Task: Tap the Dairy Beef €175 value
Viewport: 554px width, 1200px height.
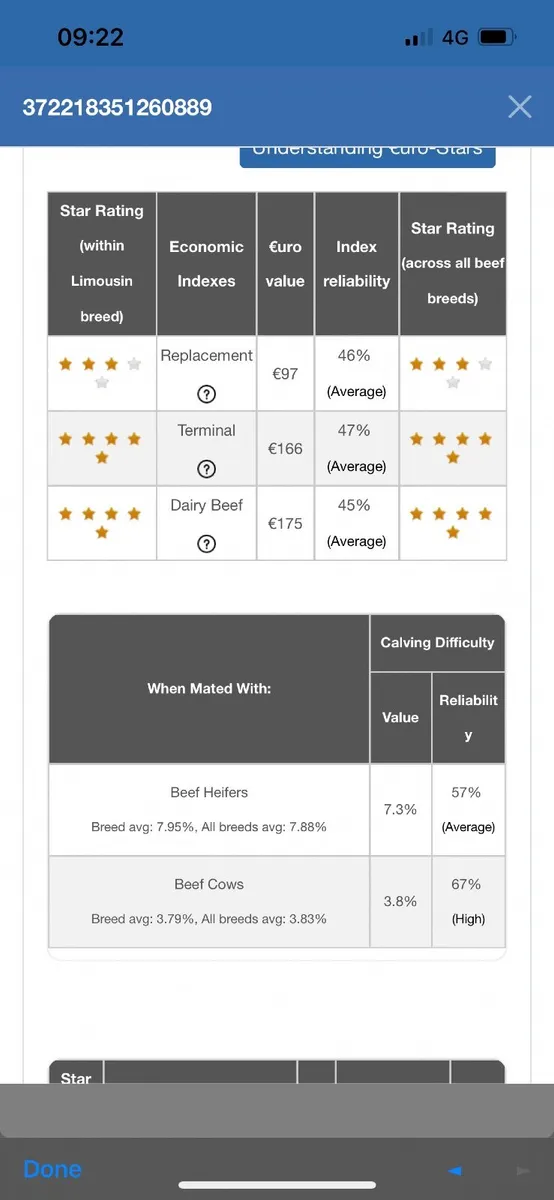Action: point(285,523)
